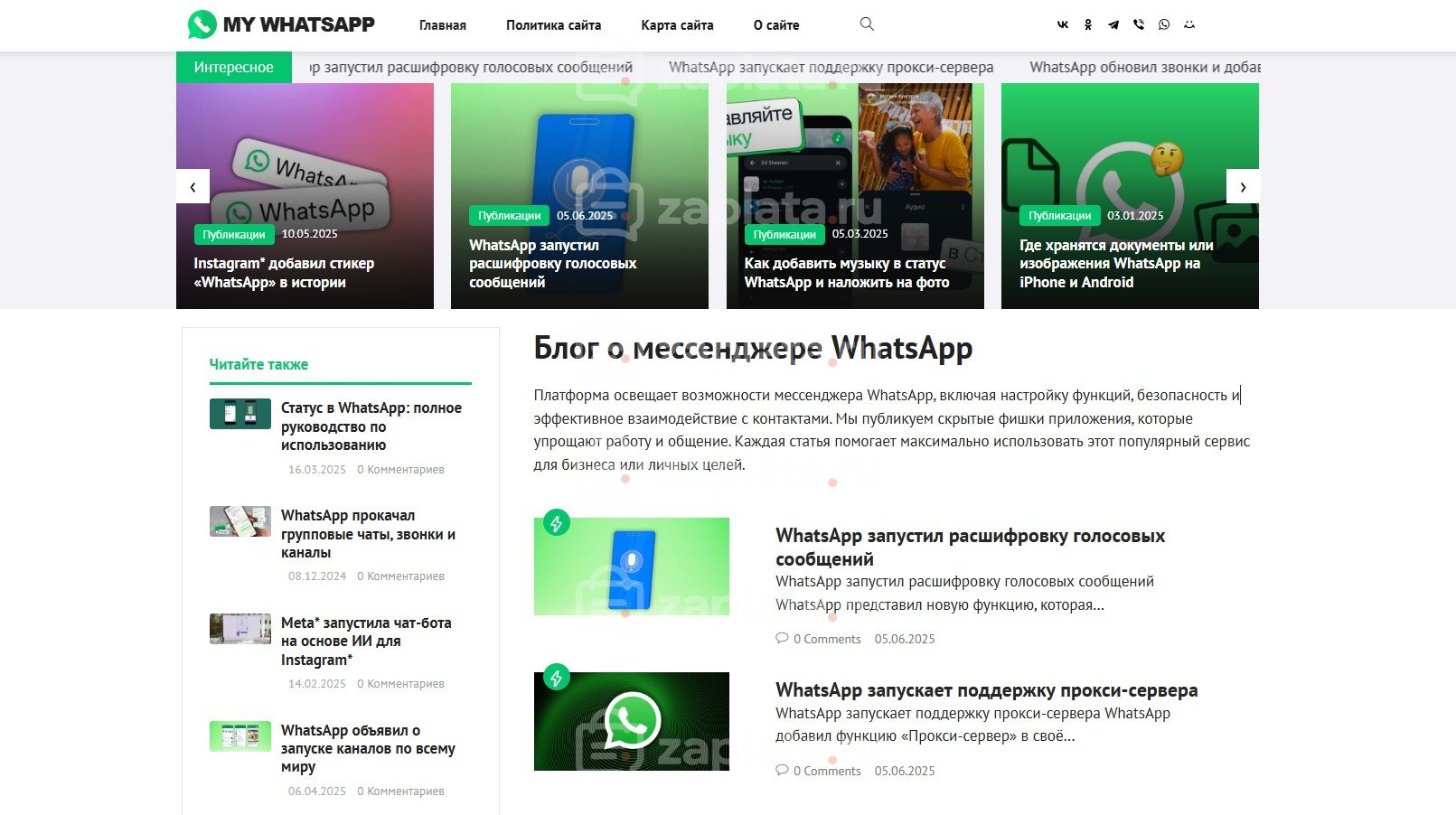The image size is (1456, 815).
Task: Open blue phone thumbnail of voice transcription post
Action: pos(632,567)
